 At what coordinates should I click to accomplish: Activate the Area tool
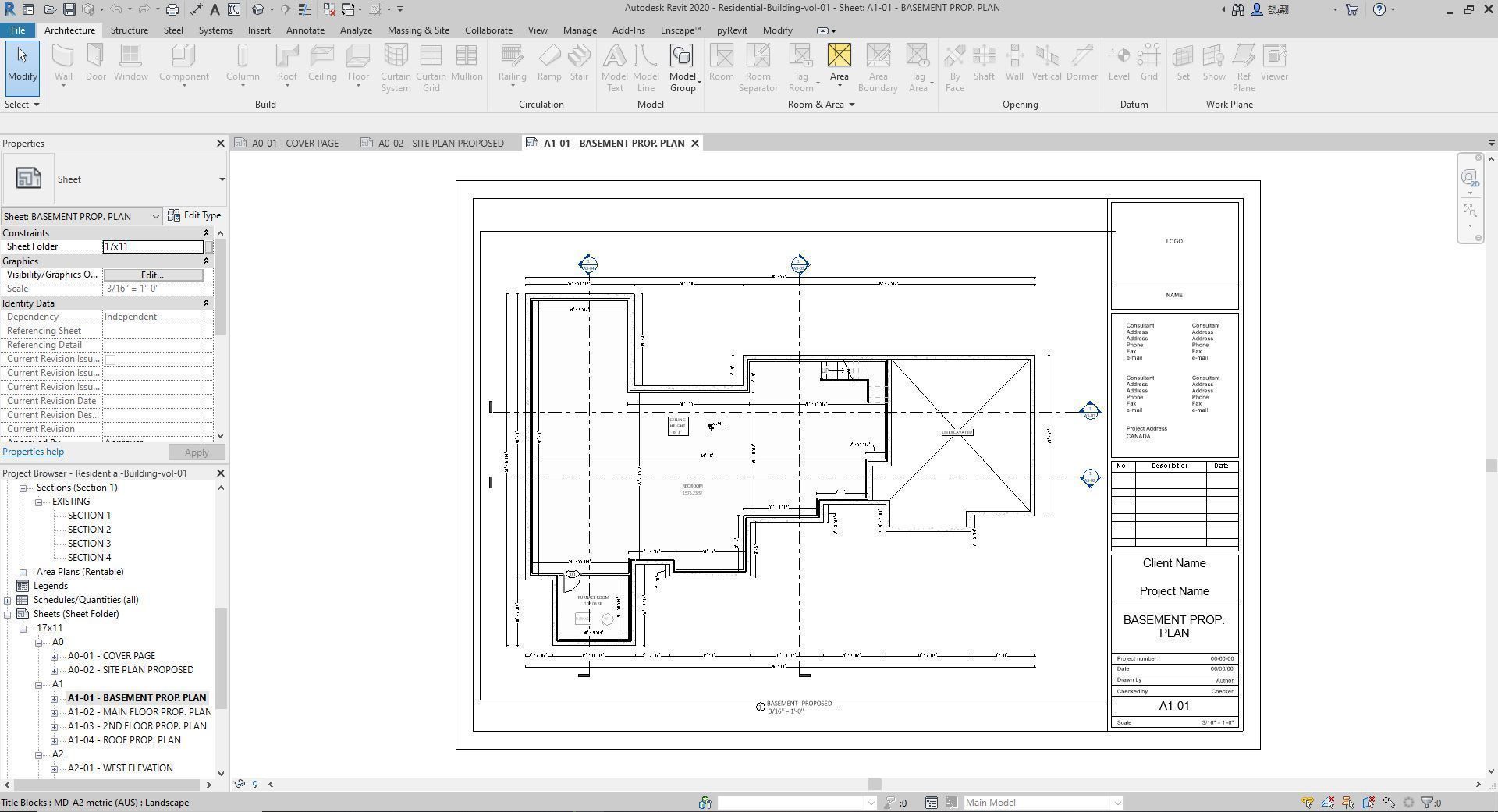[839, 63]
